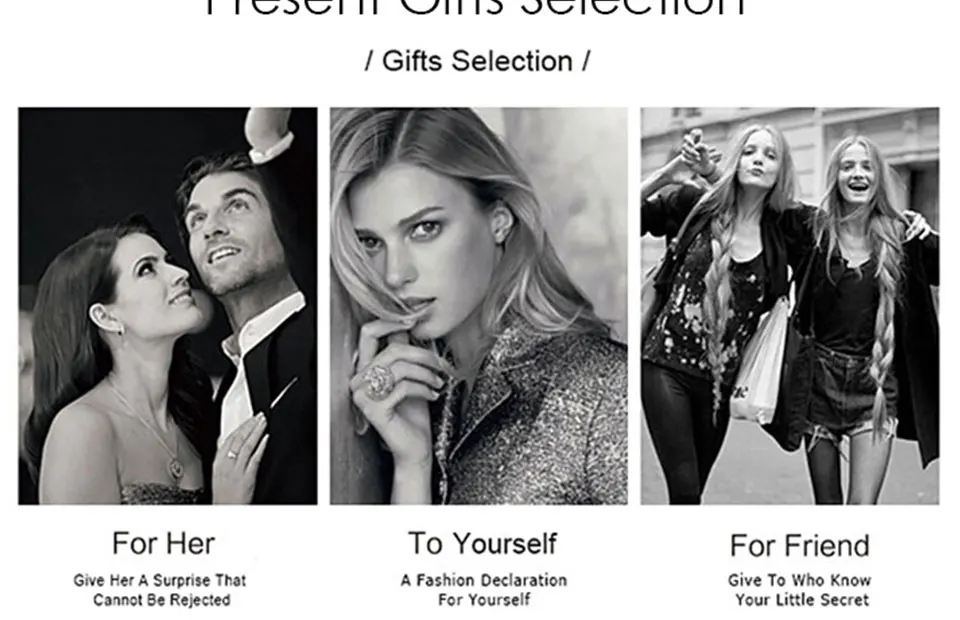Open the blonde woman portrait image

(479, 306)
